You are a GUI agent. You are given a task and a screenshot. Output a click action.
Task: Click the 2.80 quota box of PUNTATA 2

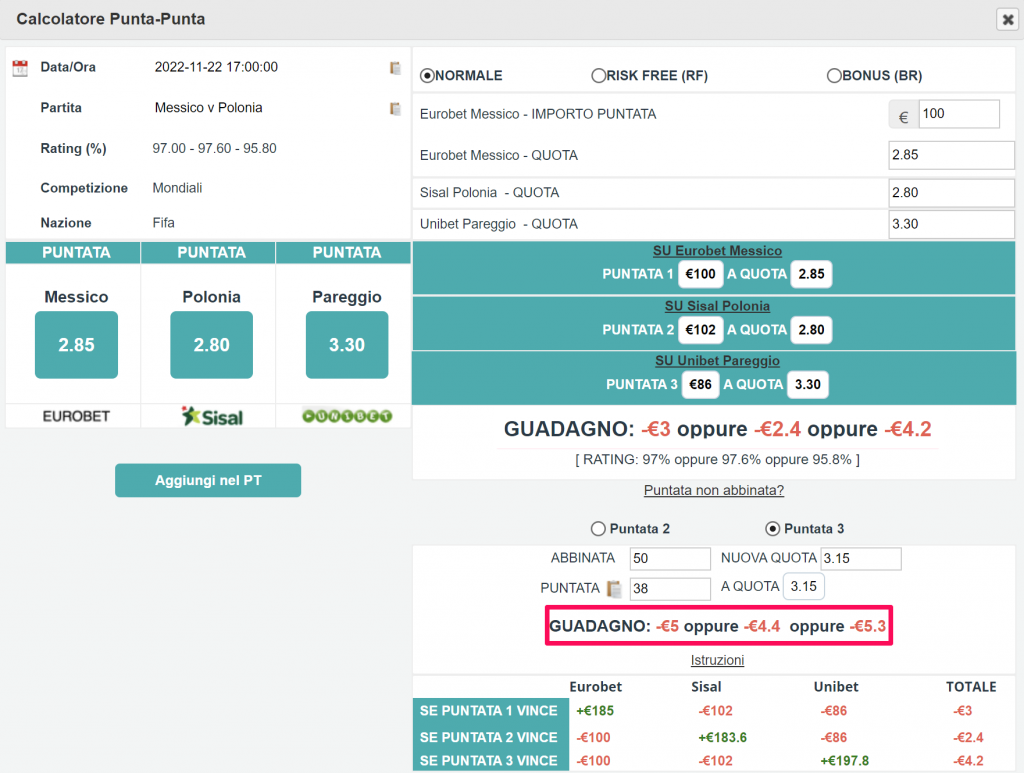811,330
